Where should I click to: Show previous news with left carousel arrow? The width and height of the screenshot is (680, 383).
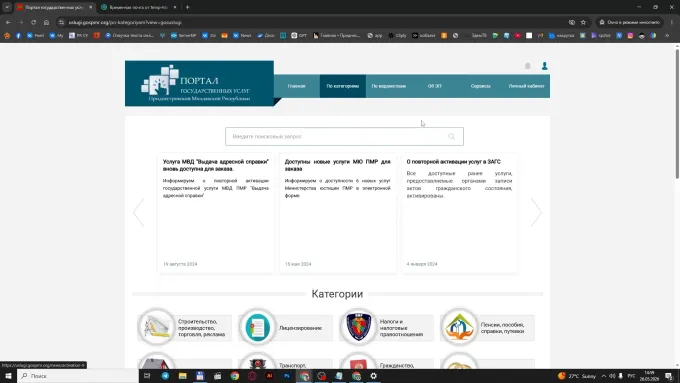[138, 213]
